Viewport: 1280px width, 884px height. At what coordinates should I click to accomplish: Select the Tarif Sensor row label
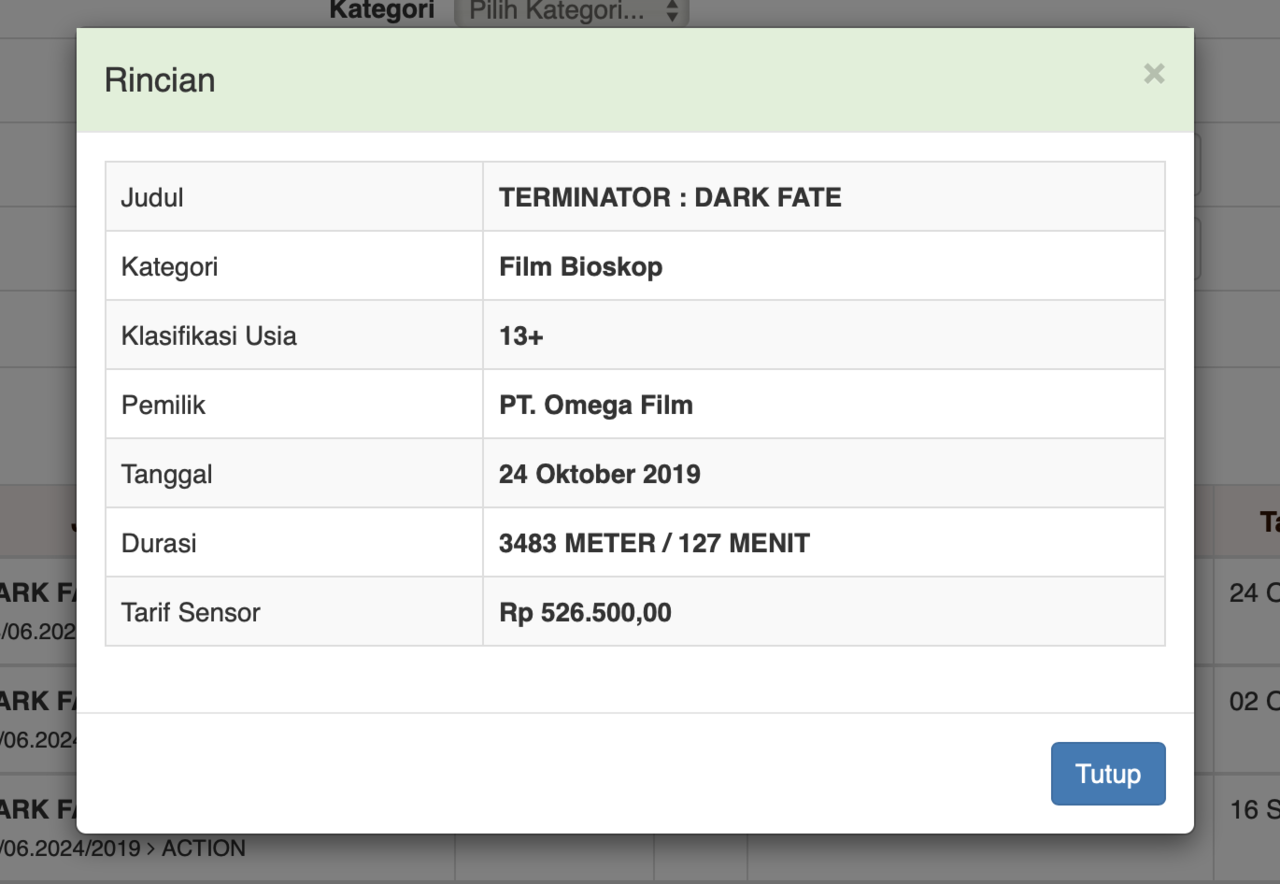click(191, 612)
